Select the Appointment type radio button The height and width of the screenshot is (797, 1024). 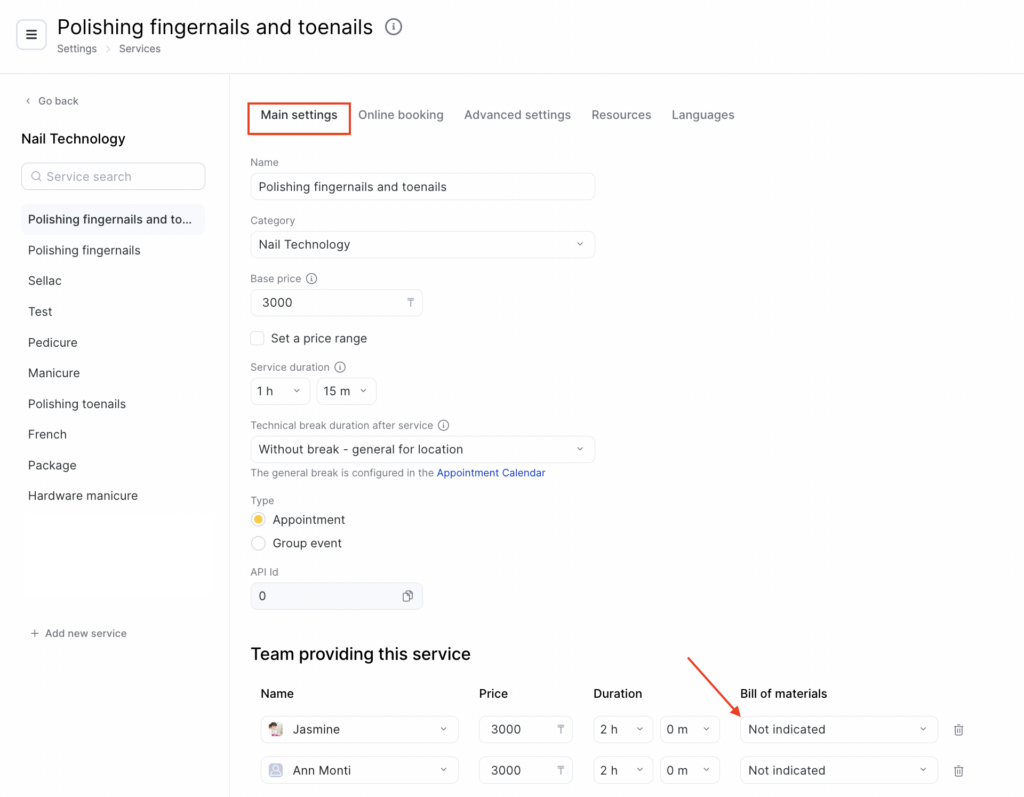pyautogui.click(x=258, y=520)
